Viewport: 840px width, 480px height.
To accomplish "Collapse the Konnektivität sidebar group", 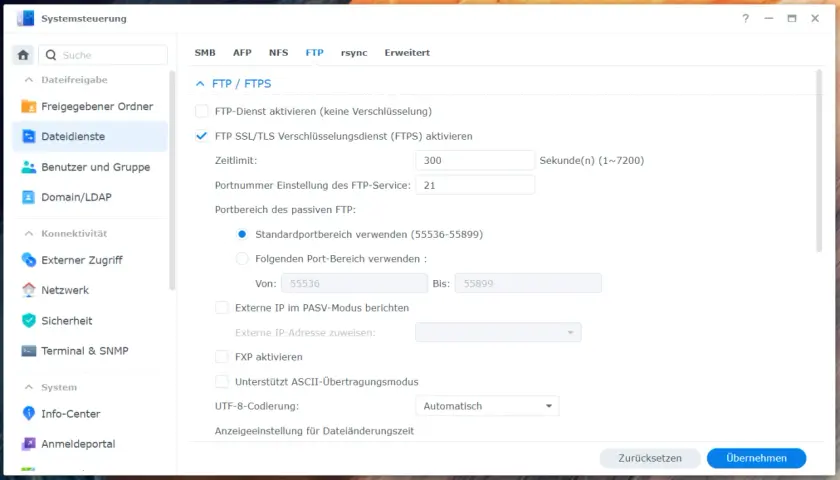I will [29, 234].
